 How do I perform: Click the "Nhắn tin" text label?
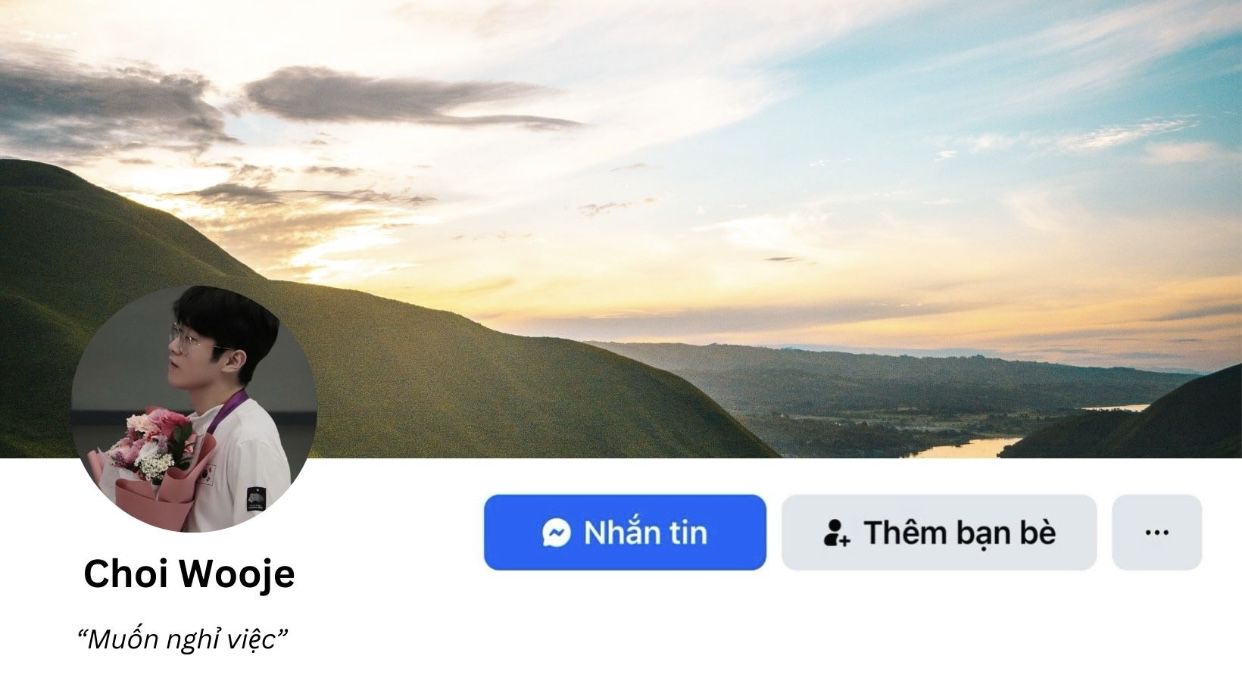[x=645, y=533]
